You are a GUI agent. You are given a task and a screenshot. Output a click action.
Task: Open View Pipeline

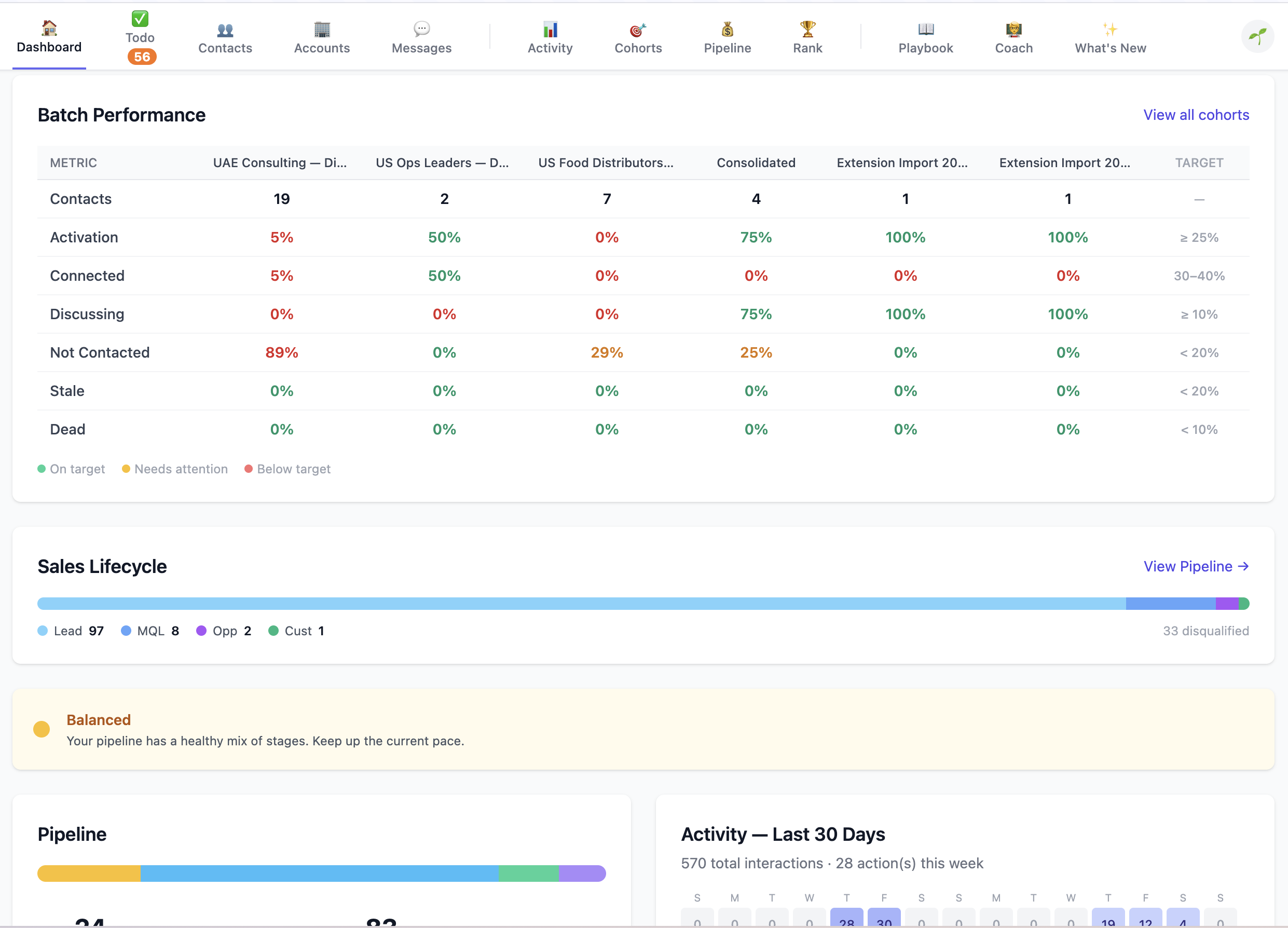(1196, 566)
